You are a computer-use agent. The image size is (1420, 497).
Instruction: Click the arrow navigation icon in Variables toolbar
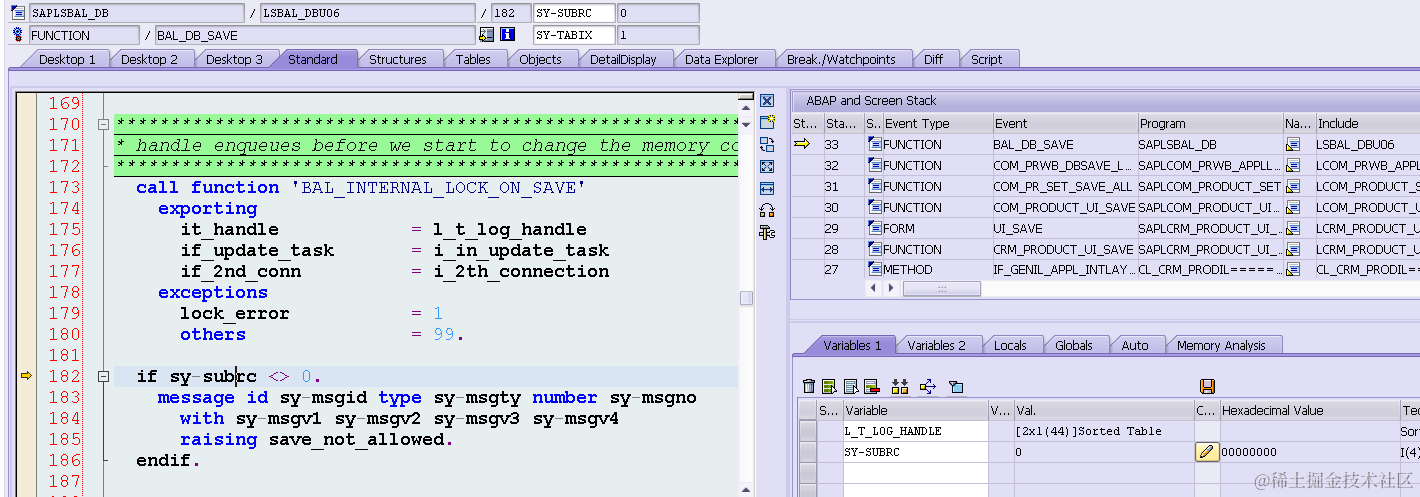click(927, 386)
